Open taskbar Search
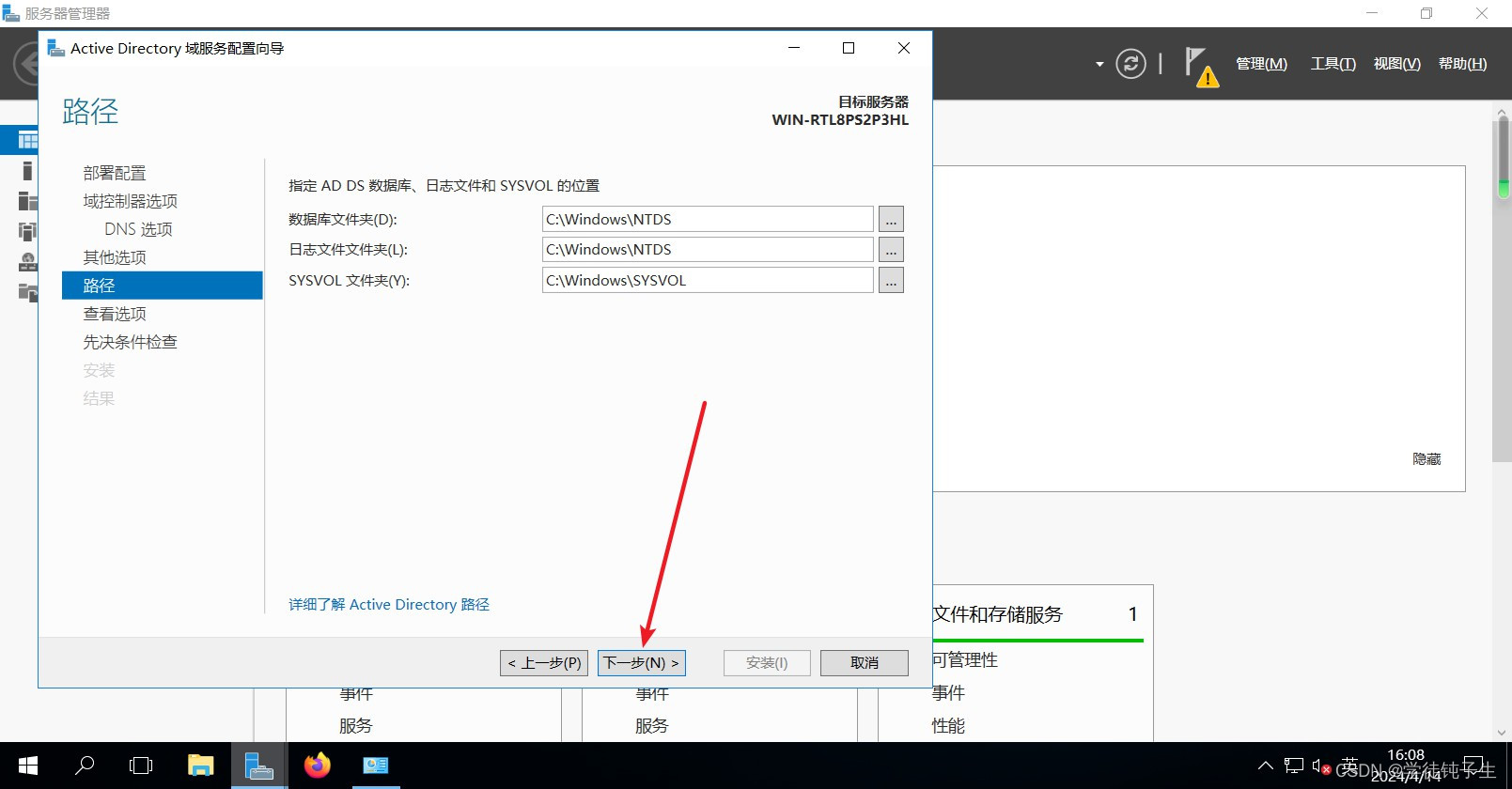Screen dimensions: 1512x789 [85, 766]
